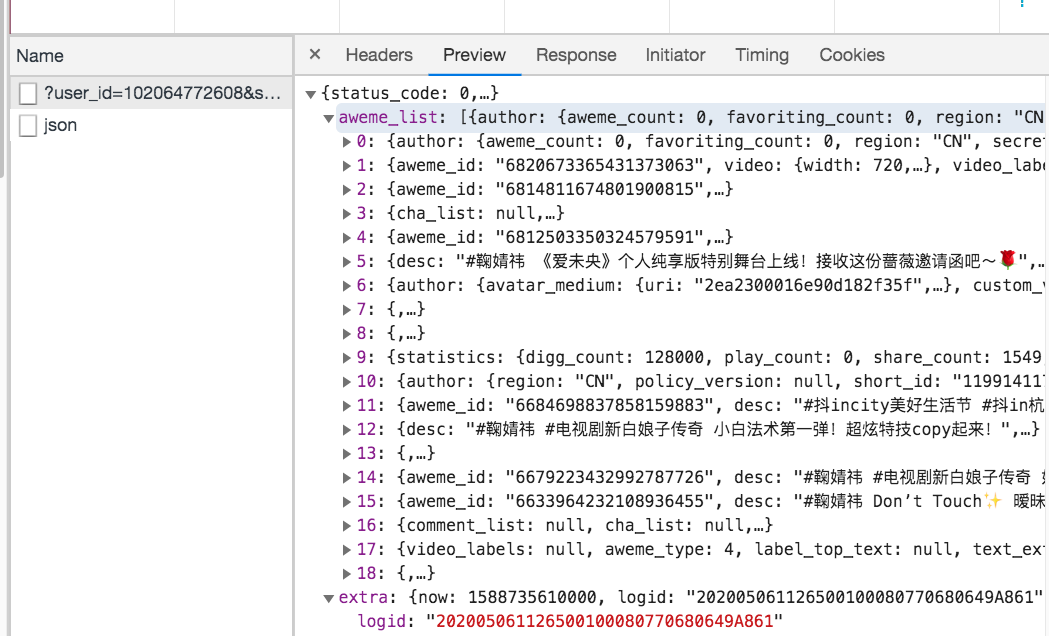The image size is (1049, 636).
Task: Open the Headers tab
Action: (379, 55)
